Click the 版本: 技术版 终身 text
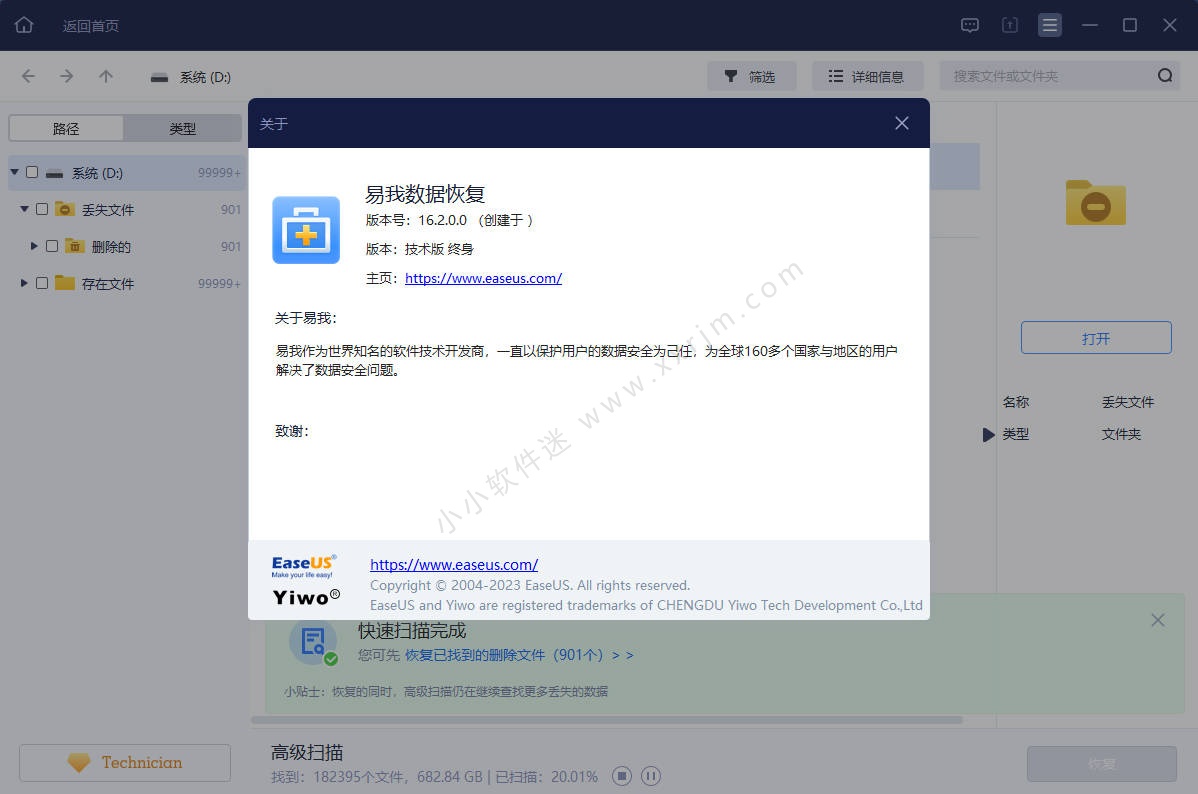1198x794 pixels. click(x=419, y=249)
